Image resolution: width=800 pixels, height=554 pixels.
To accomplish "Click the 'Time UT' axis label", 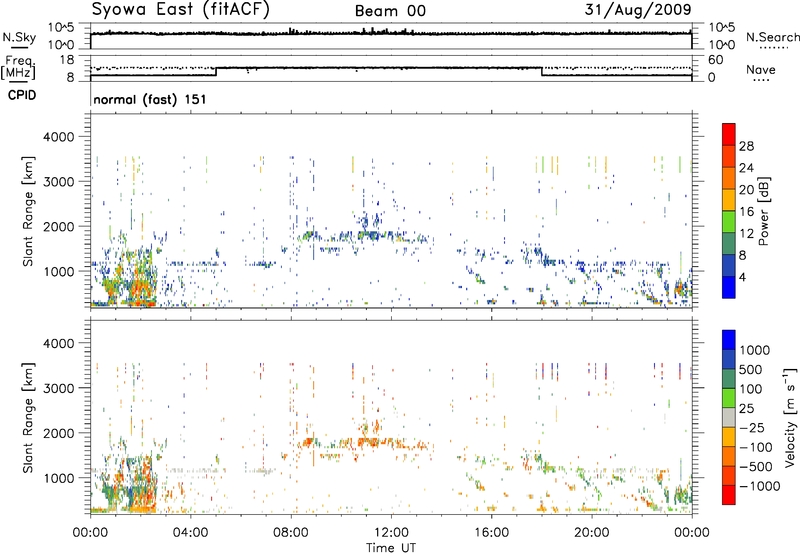I will coord(391,547).
